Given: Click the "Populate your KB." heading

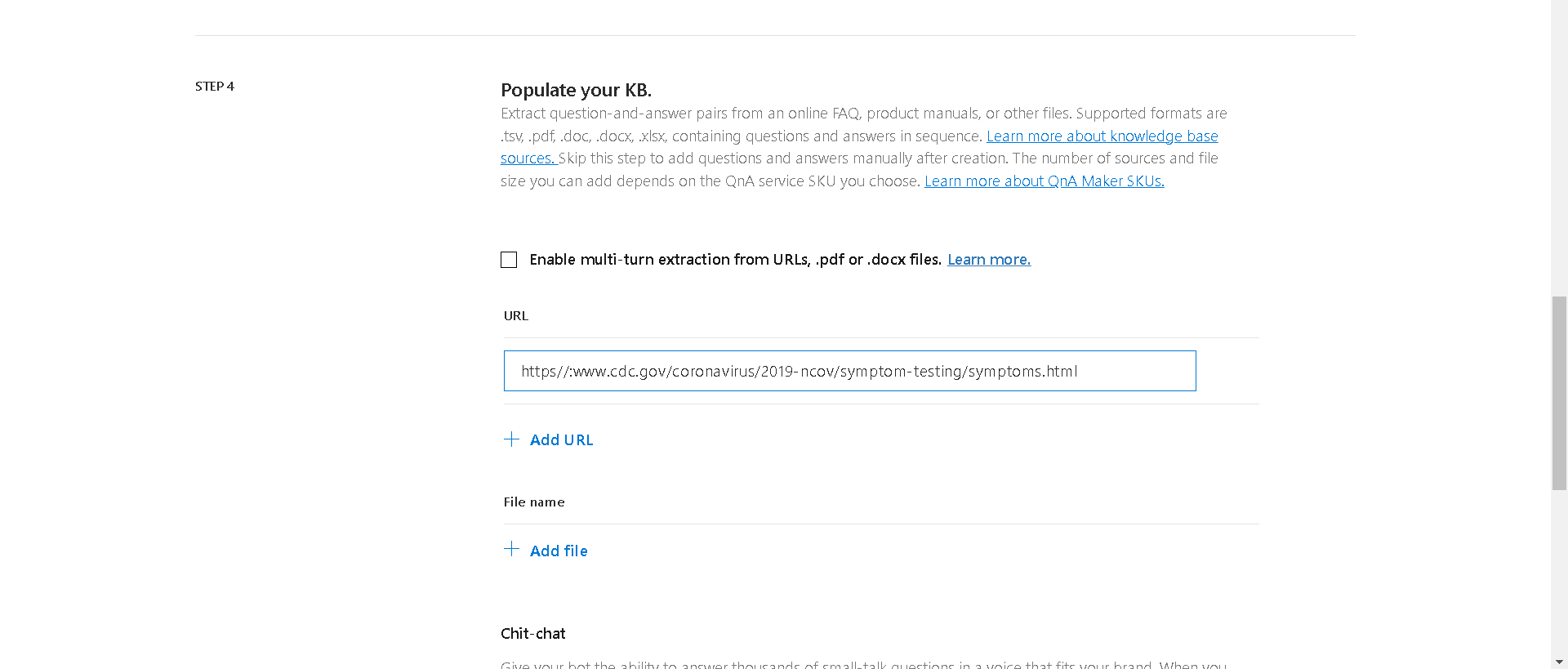Looking at the screenshot, I should [x=575, y=90].
